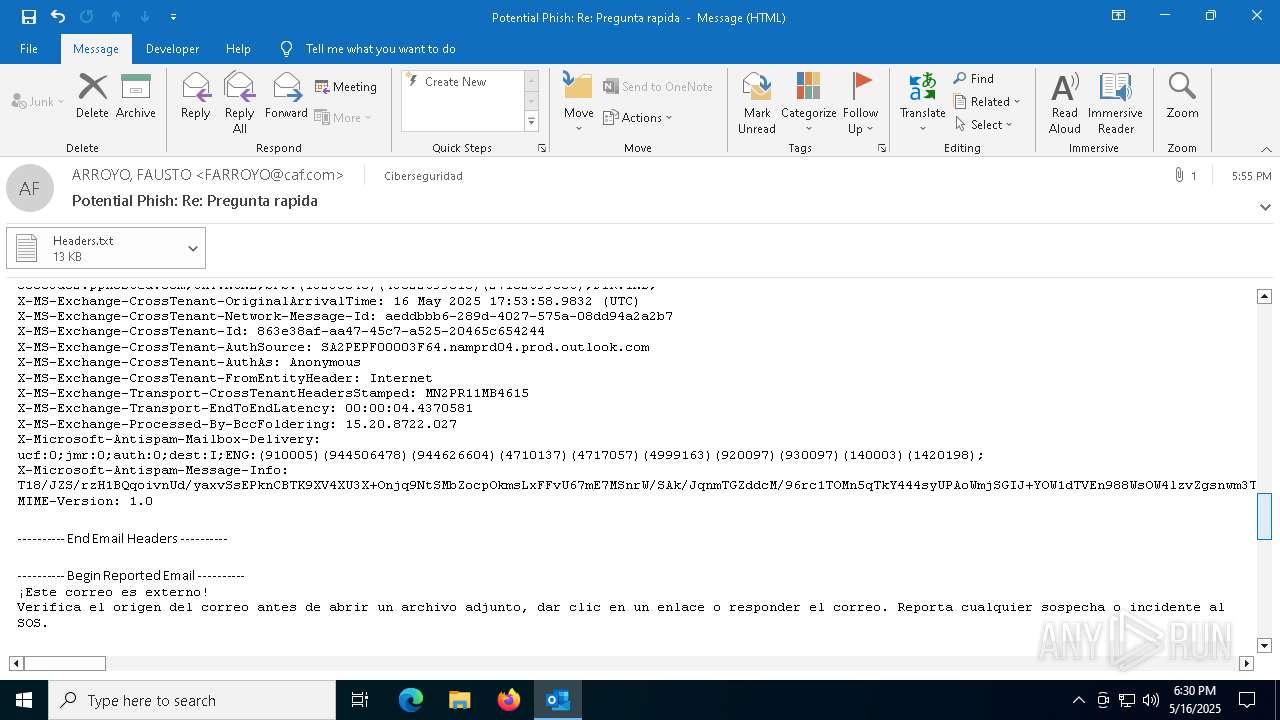Open Headers.txt attachment options arrow
The height and width of the screenshot is (720, 1280).
[193, 248]
